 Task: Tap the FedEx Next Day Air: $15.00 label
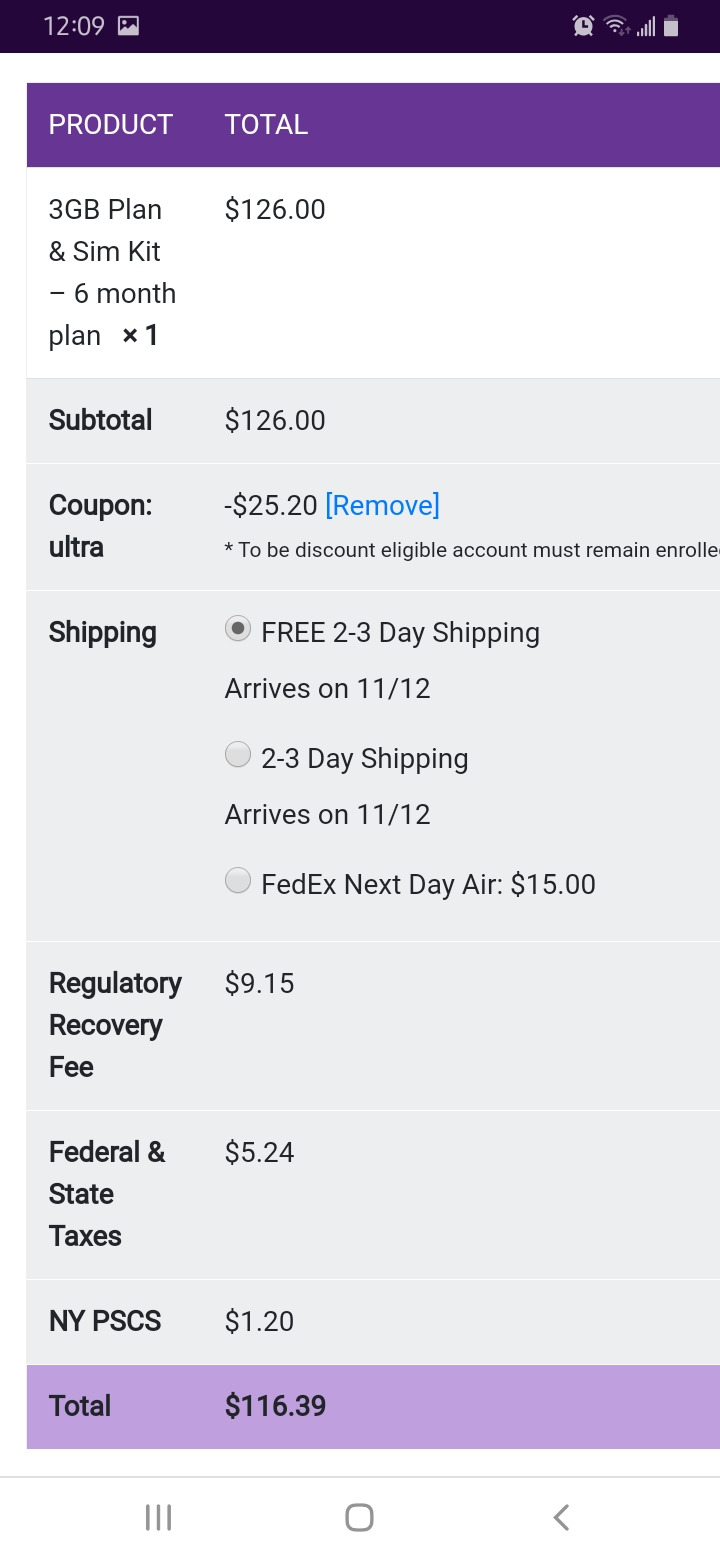428,884
